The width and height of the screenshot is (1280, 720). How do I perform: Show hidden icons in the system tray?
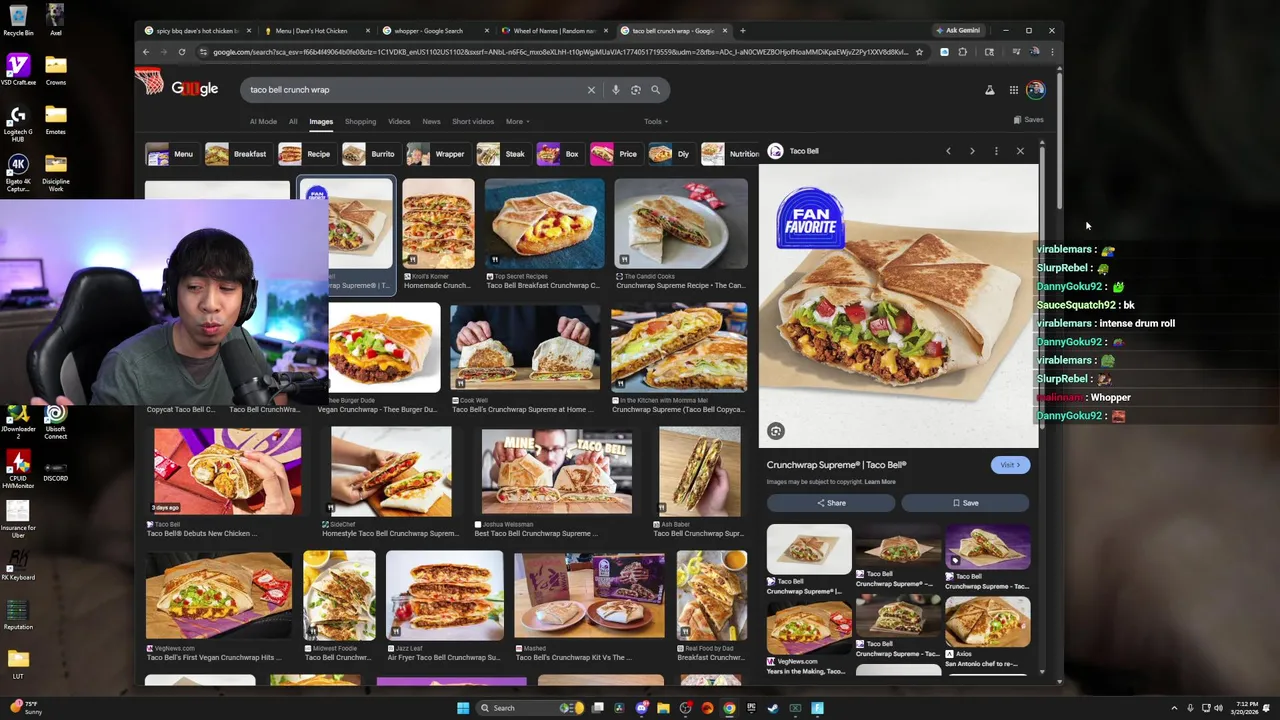point(1174,708)
